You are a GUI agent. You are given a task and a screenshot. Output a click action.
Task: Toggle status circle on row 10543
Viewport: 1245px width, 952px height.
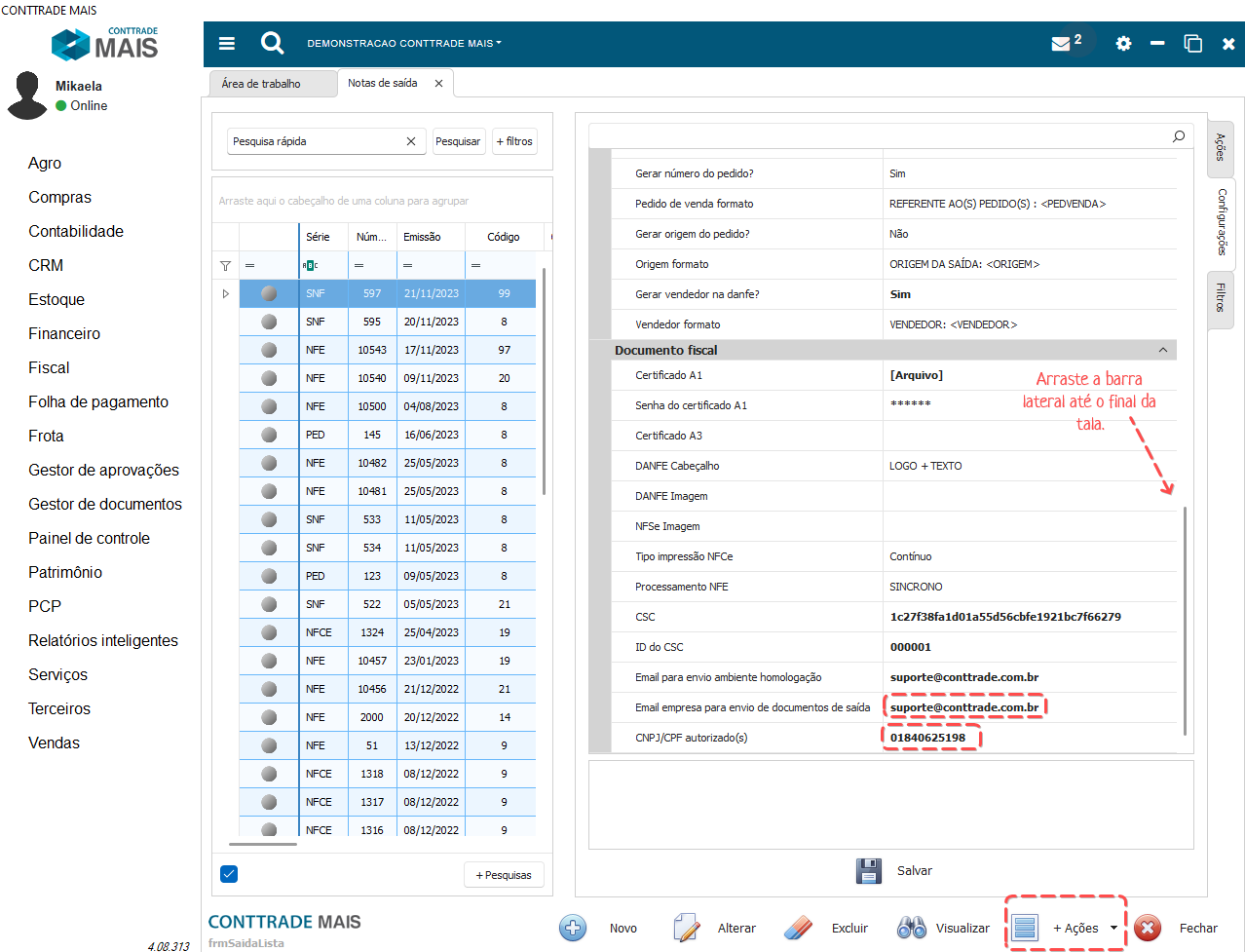269,350
